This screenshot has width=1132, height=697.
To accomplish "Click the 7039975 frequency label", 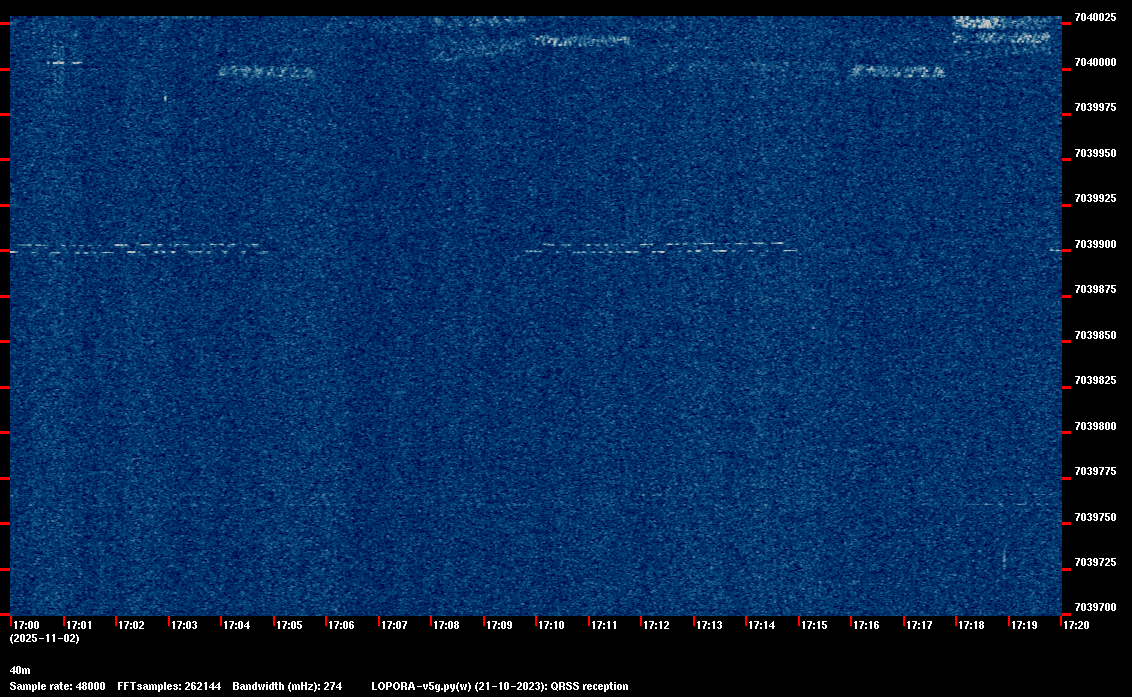I will pyautogui.click(x=1095, y=108).
